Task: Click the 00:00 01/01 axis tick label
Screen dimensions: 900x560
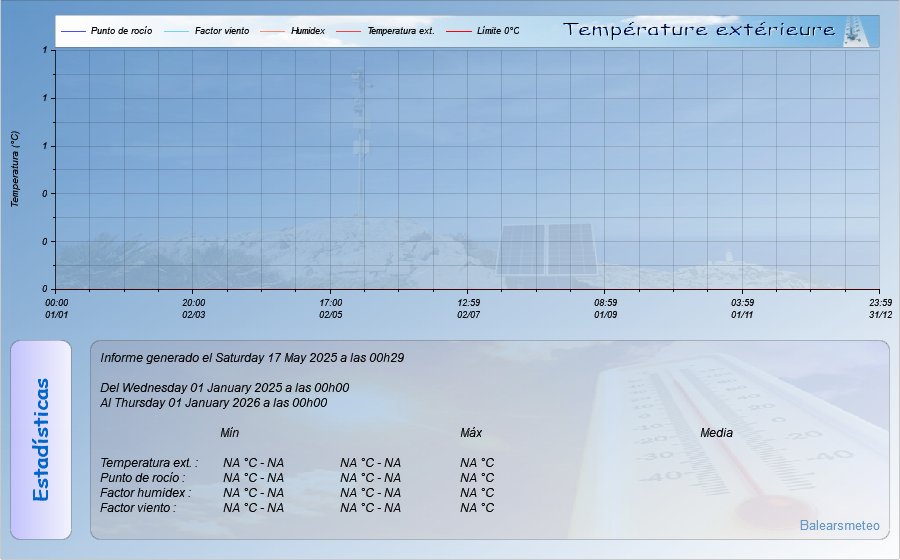Action: click(56, 309)
